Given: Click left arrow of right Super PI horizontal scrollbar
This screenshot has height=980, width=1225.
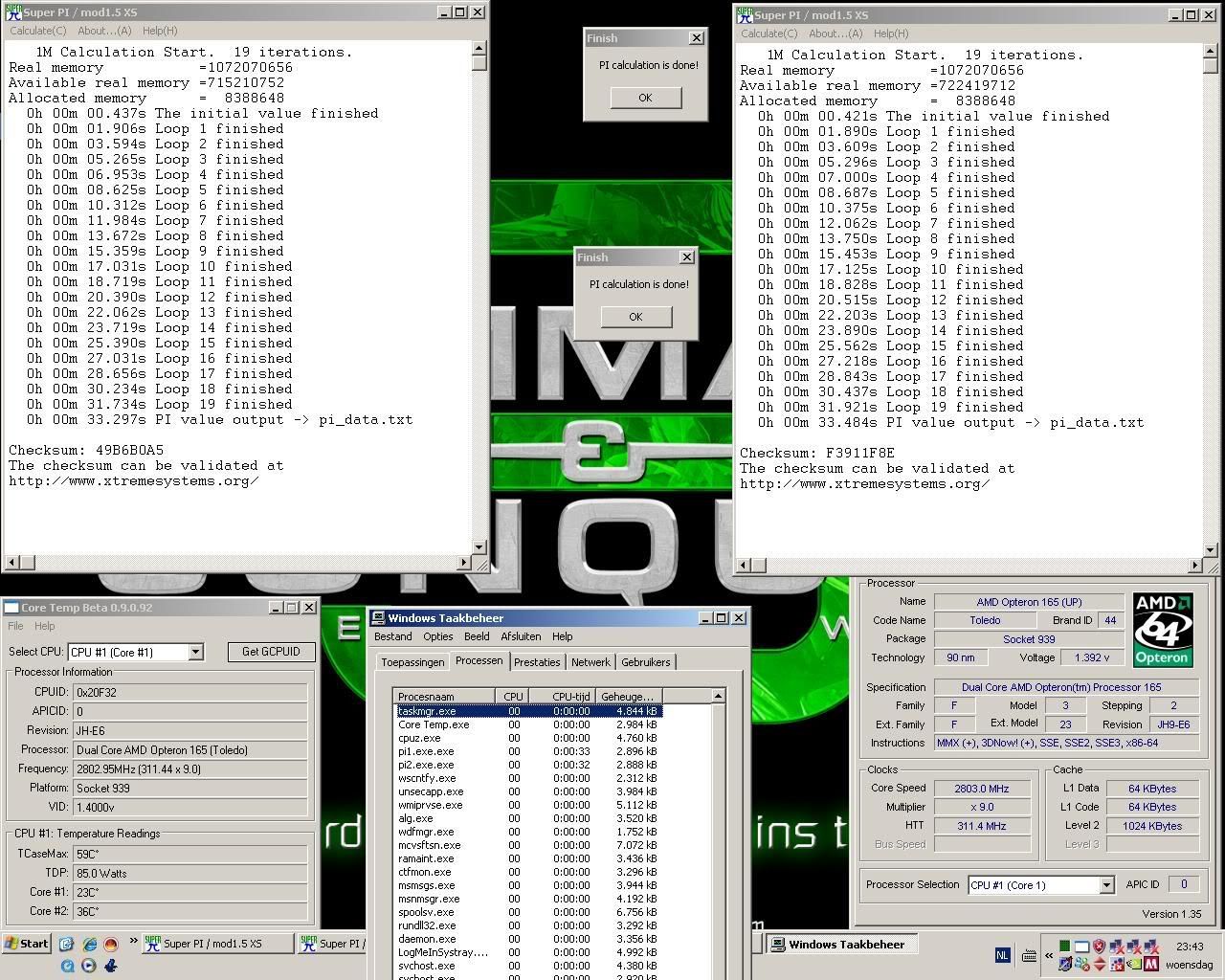Looking at the screenshot, I should coord(742,566).
